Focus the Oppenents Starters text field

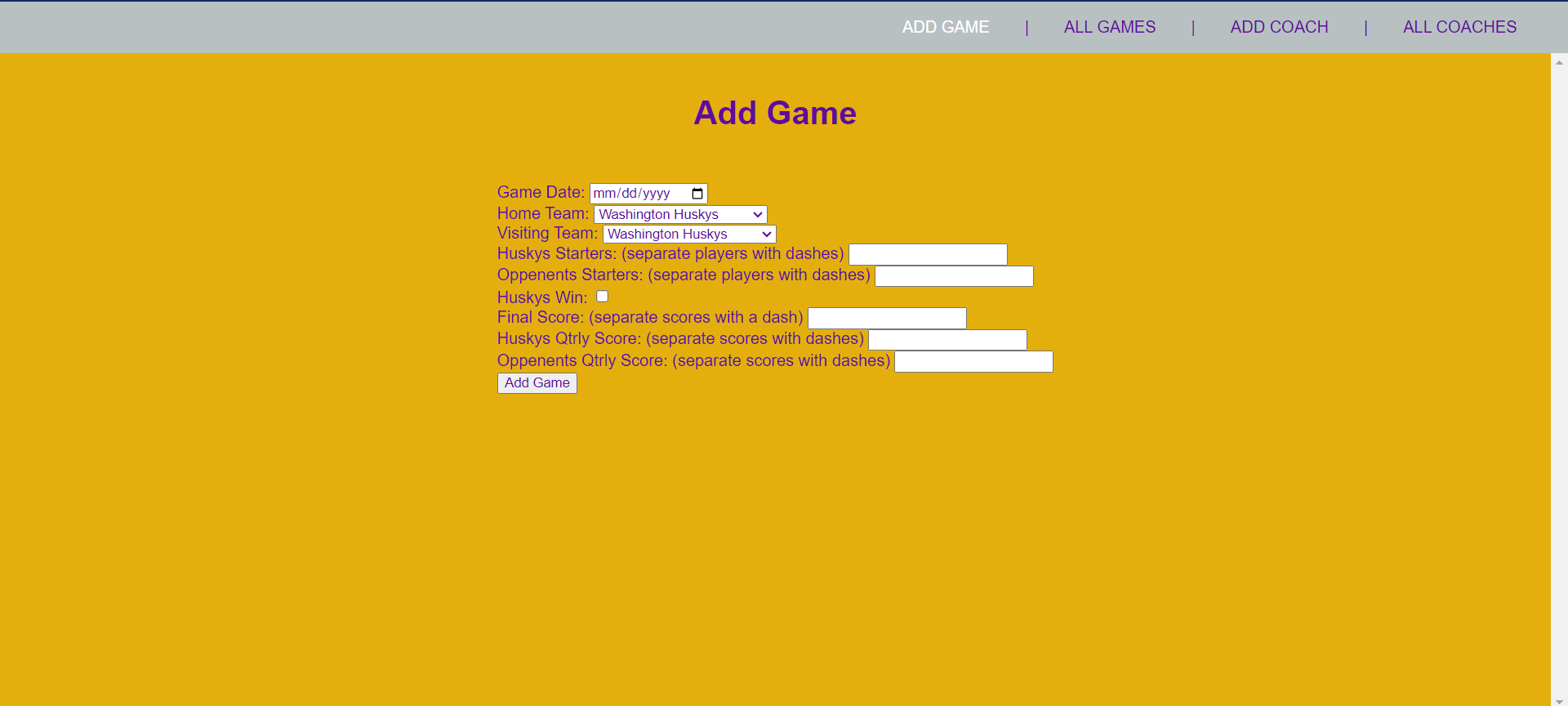point(954,276)
